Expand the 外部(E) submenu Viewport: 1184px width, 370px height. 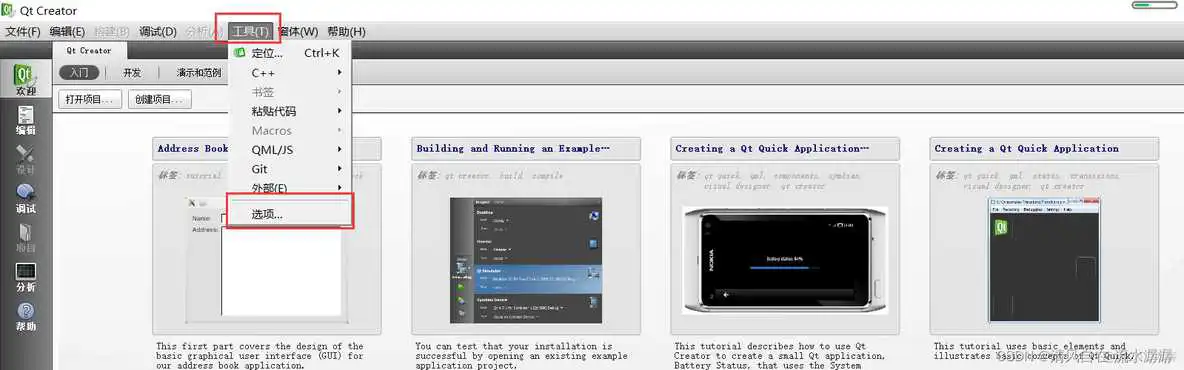(290, 187)
